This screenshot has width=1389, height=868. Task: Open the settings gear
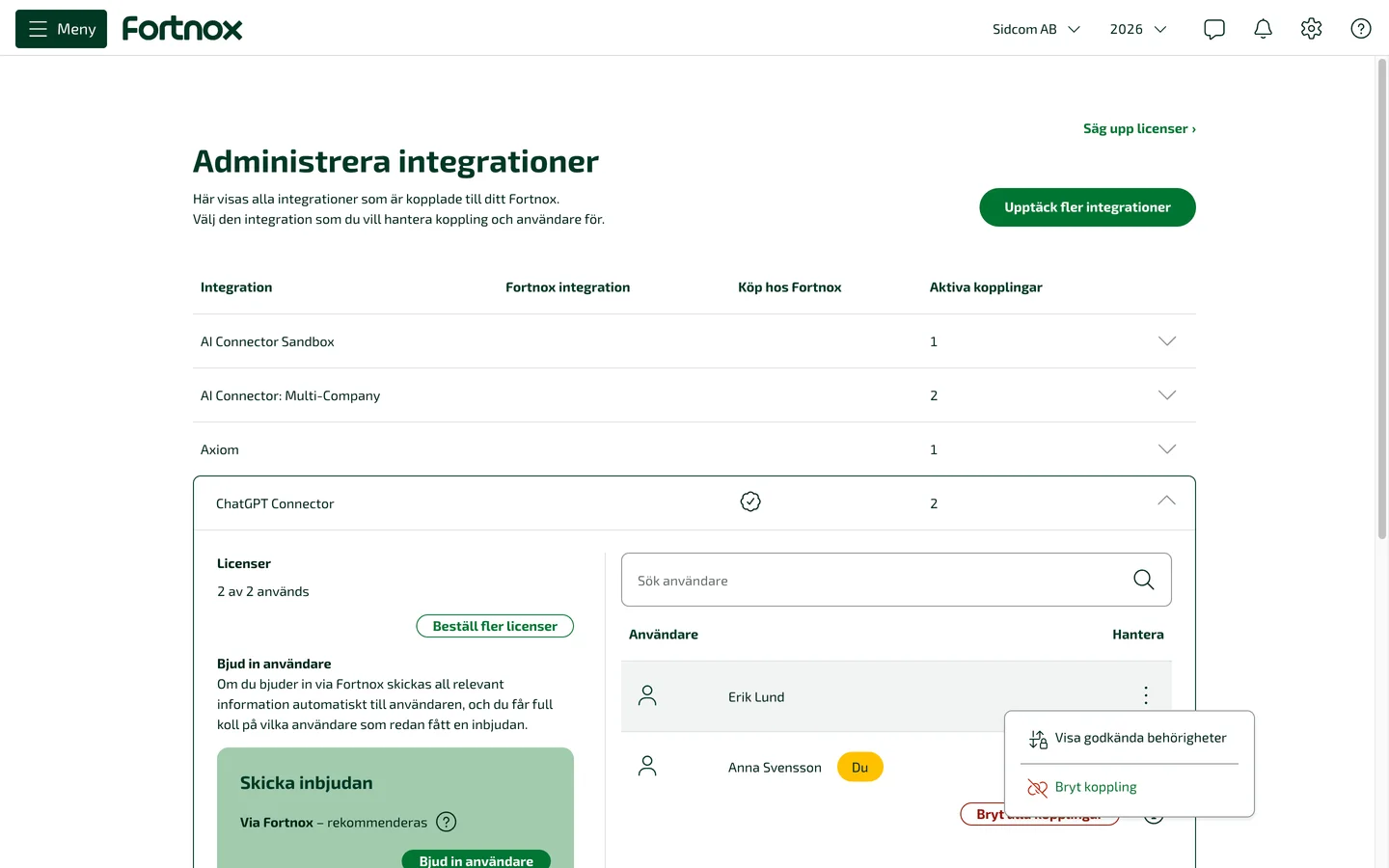1311,29
